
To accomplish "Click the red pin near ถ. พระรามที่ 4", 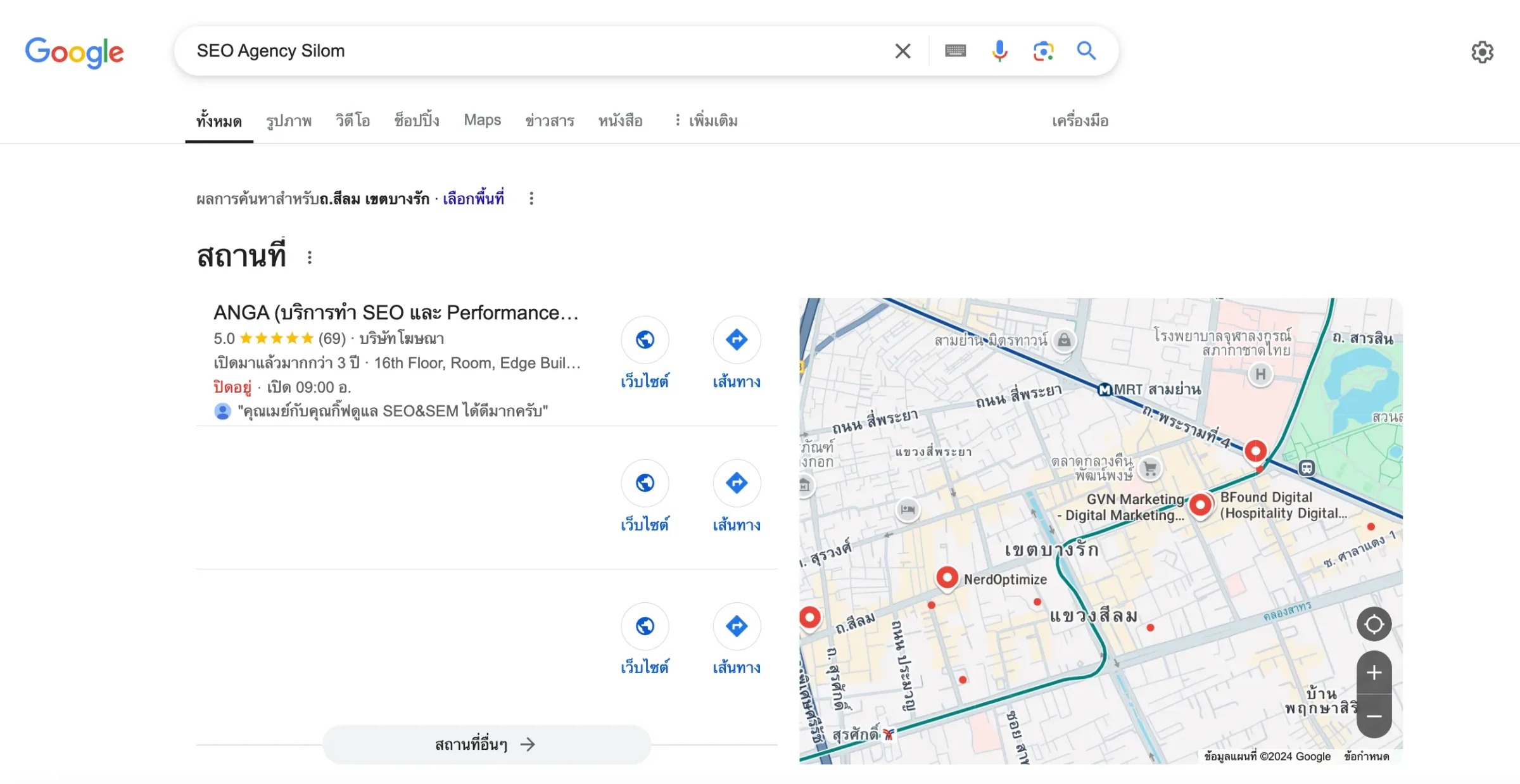I will tap(1255, 451).
